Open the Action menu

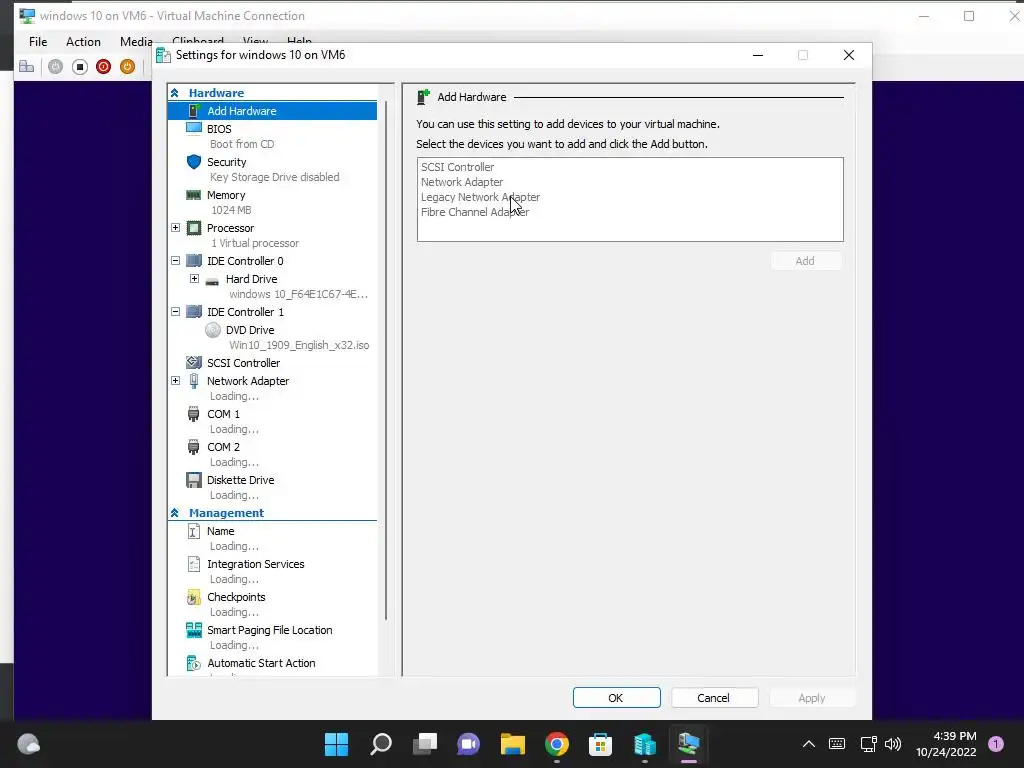tap(83, 42)
